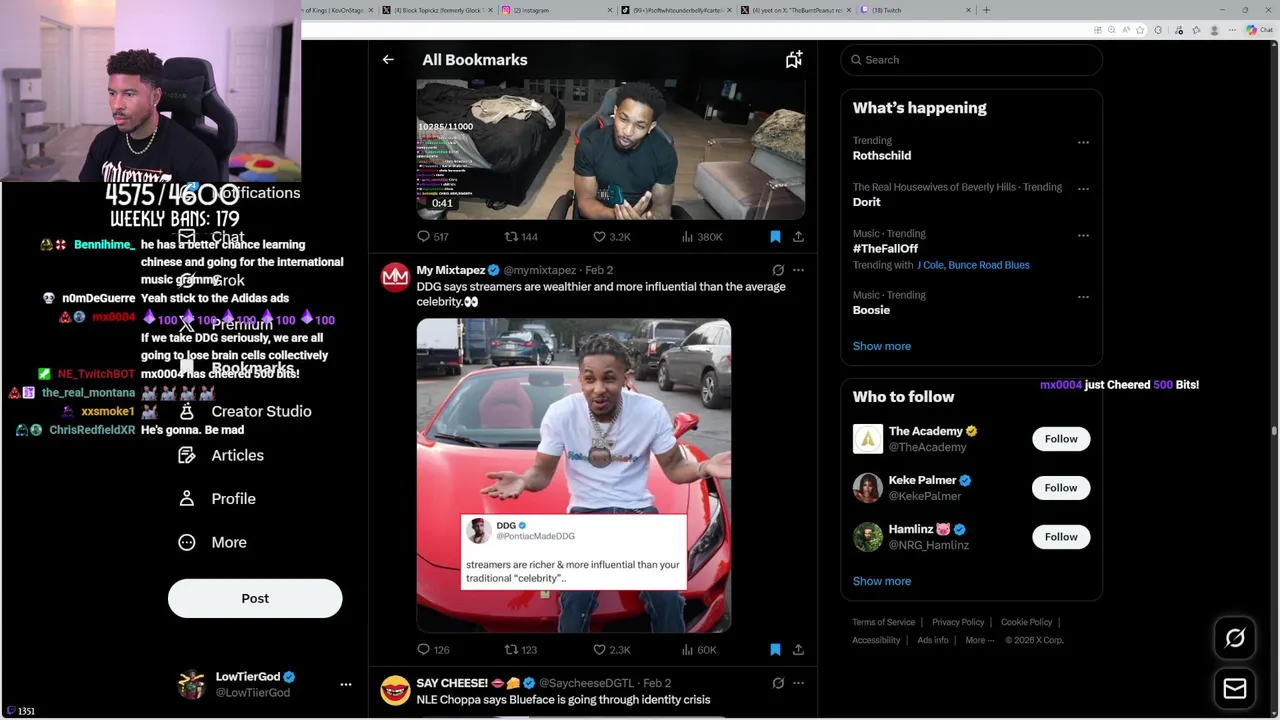Go to Profile in the left sidebar

point(217,499)
